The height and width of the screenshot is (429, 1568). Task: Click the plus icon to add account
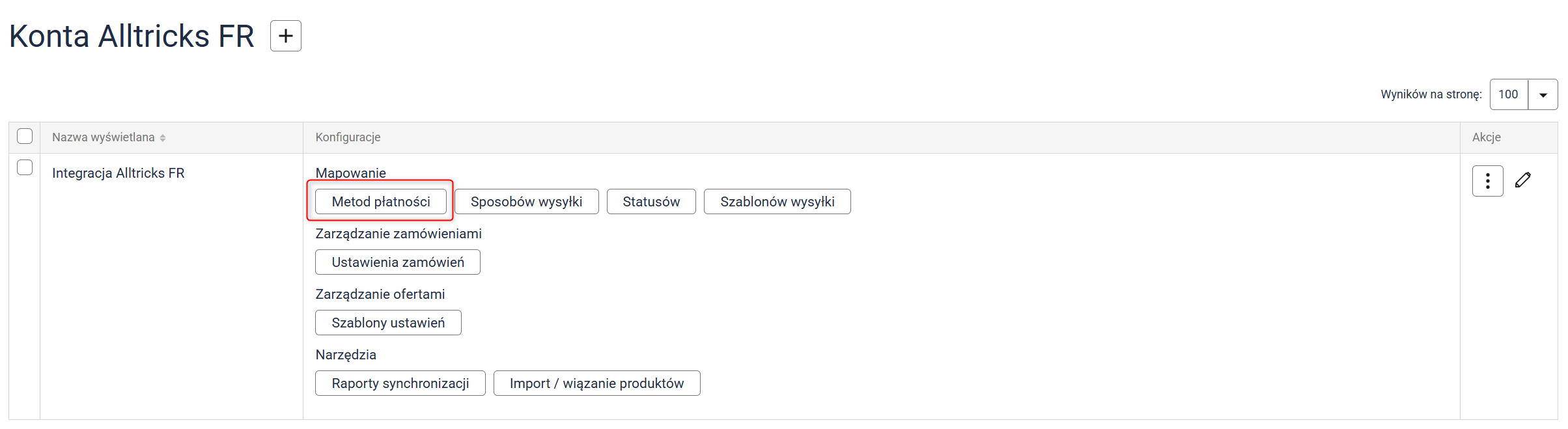click(285, 36)
